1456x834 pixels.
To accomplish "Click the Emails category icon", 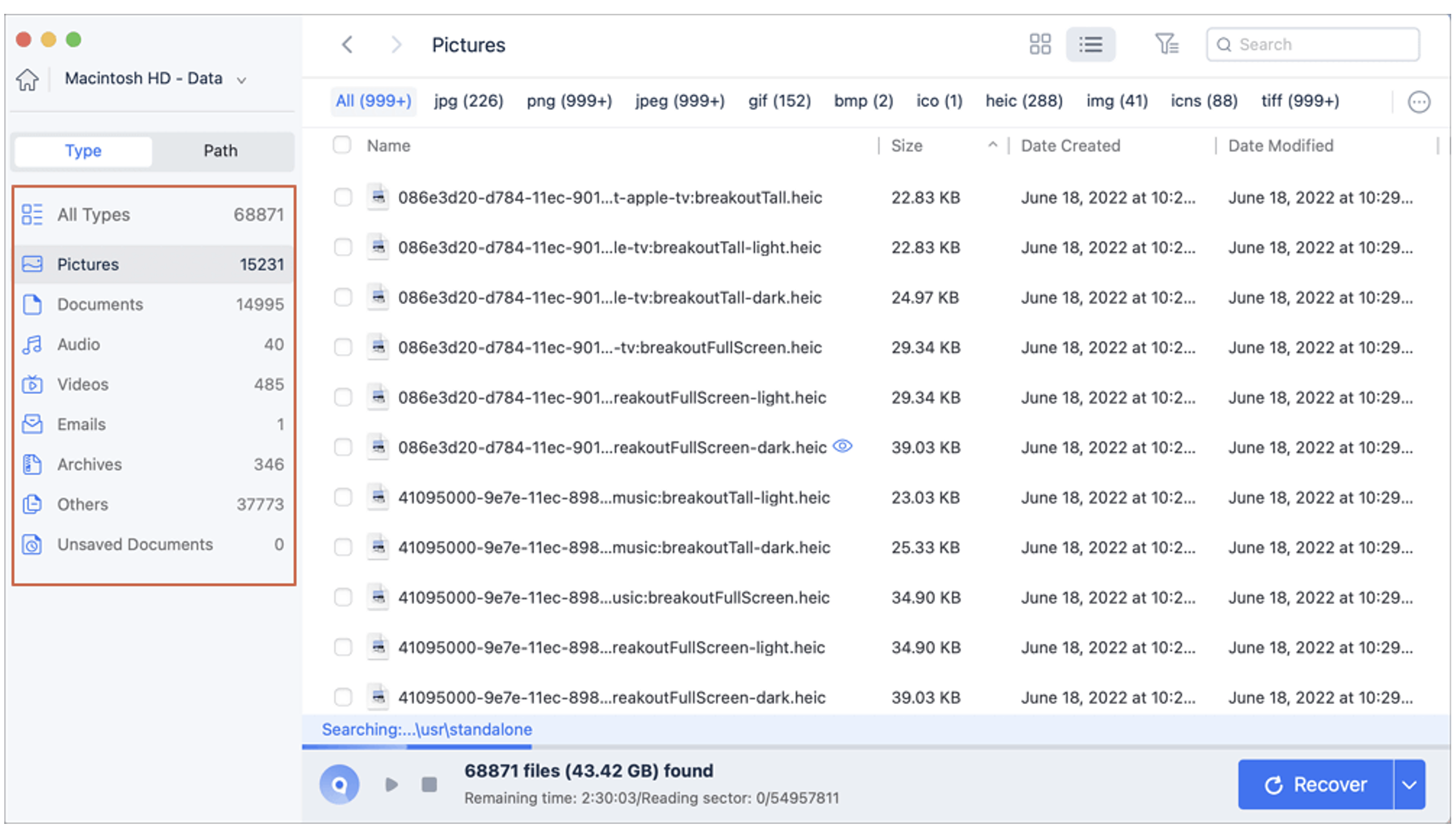I will tap(32, 424).
